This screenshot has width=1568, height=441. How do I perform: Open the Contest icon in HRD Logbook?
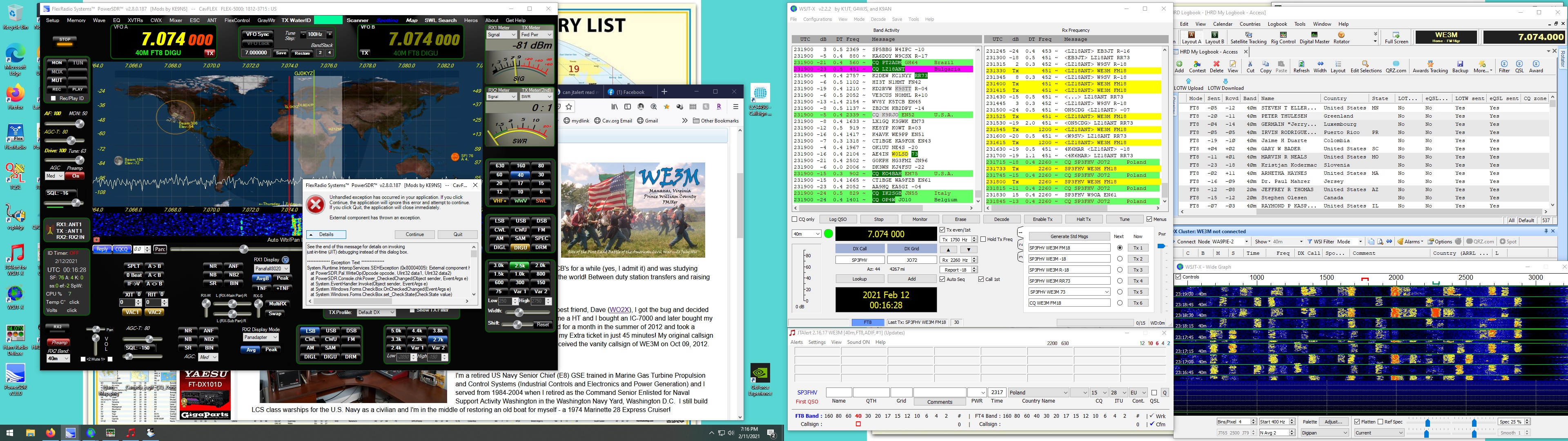1197,67
